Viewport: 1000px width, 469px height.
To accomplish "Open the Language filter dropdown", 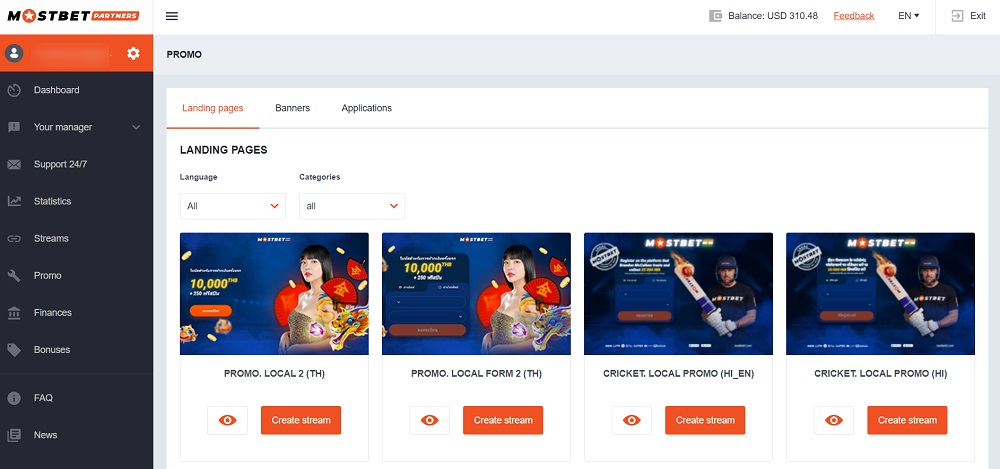I will tap(232, 206).
